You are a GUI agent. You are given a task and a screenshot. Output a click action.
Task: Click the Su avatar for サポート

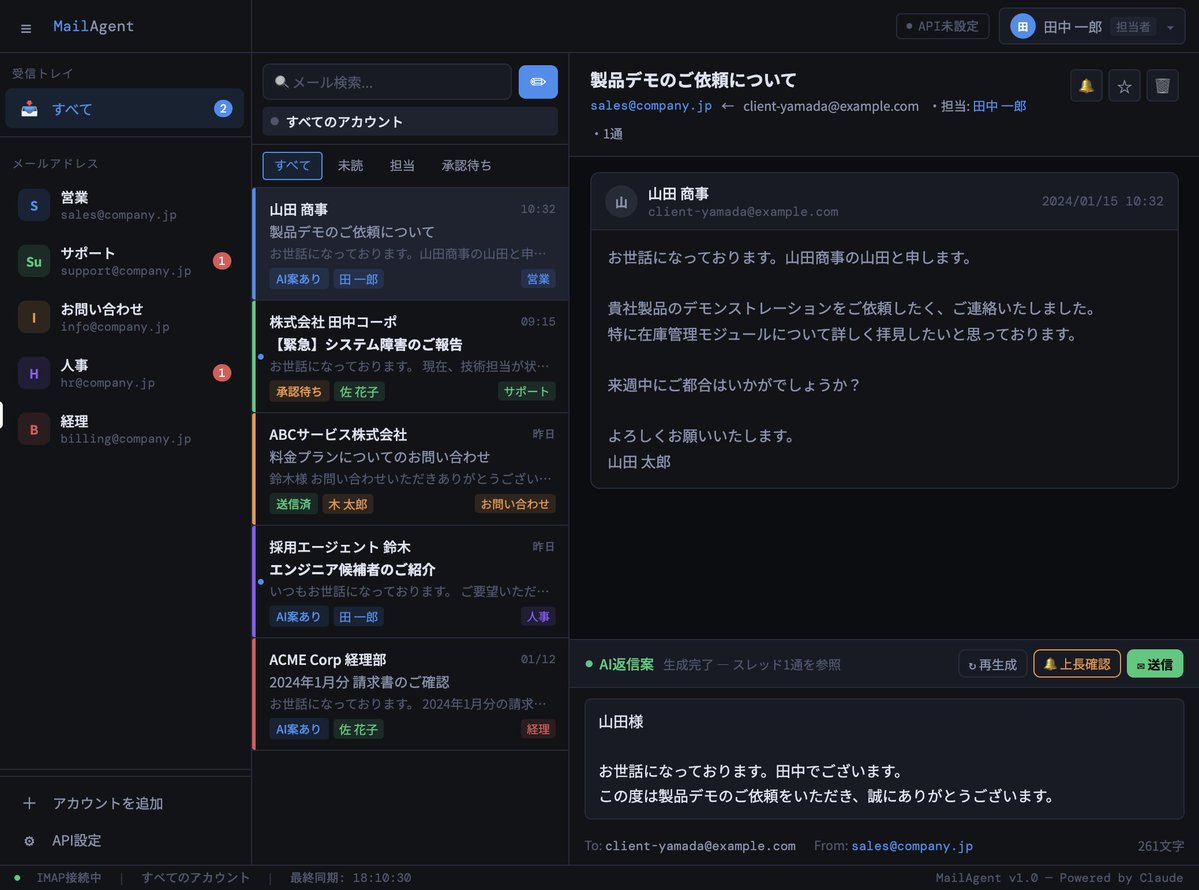coord(34,261)
